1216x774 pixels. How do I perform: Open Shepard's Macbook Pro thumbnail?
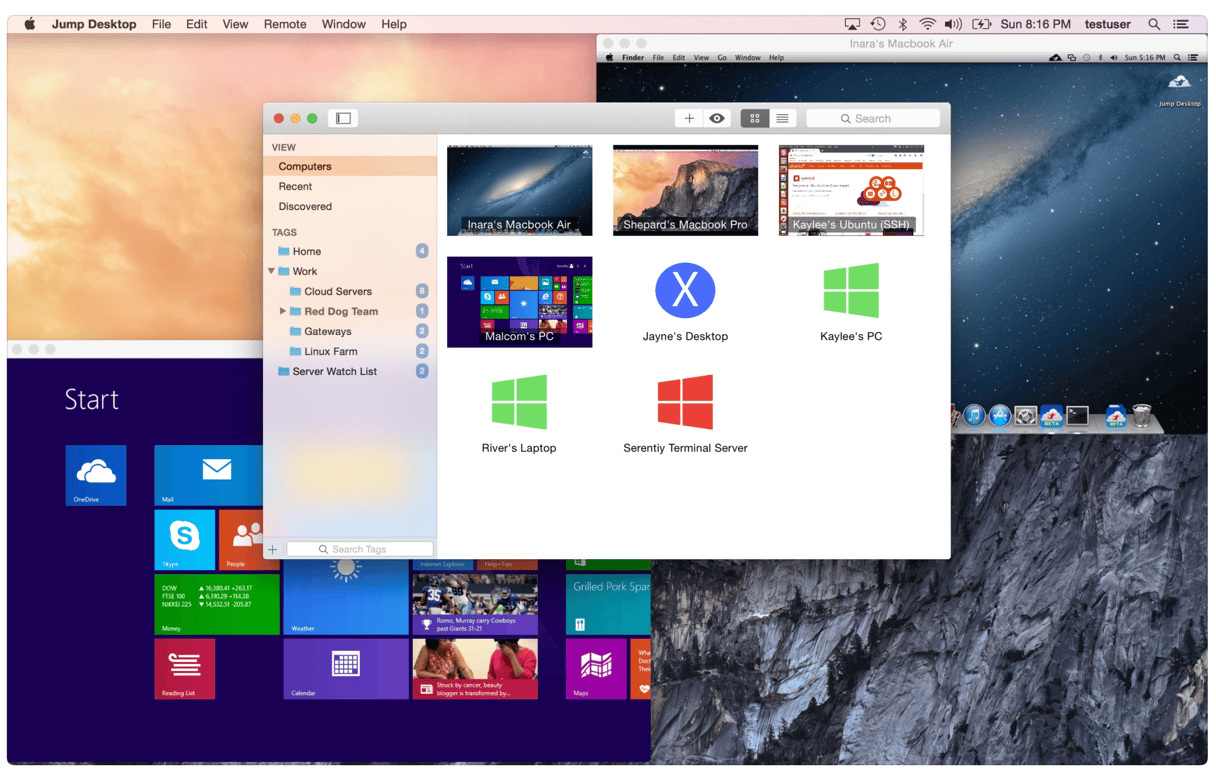pos(685,190)
